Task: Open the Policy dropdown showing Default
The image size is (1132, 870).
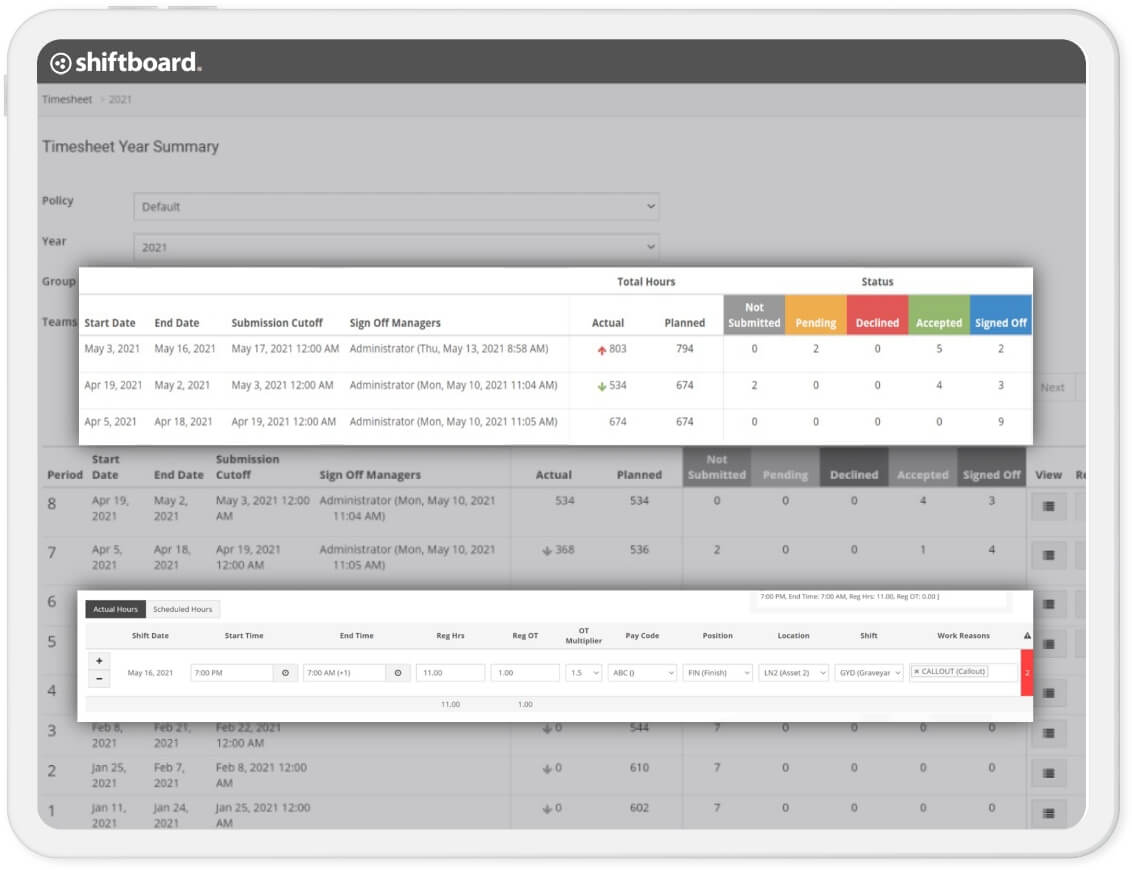Action: (x=396, y=206)
